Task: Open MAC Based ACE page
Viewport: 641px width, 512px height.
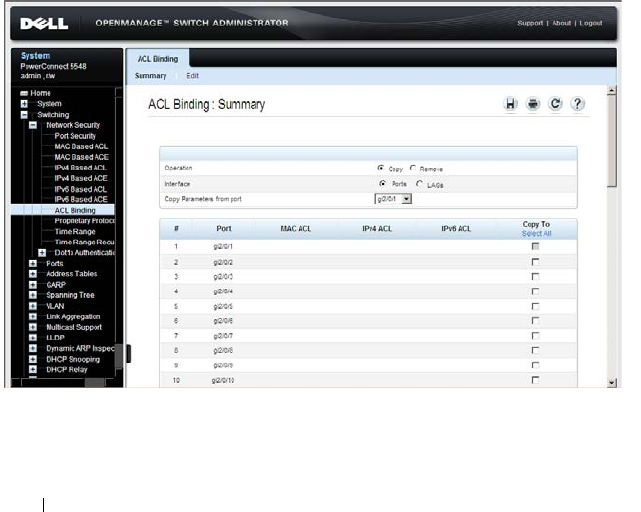Action: (x=82, y=157)
